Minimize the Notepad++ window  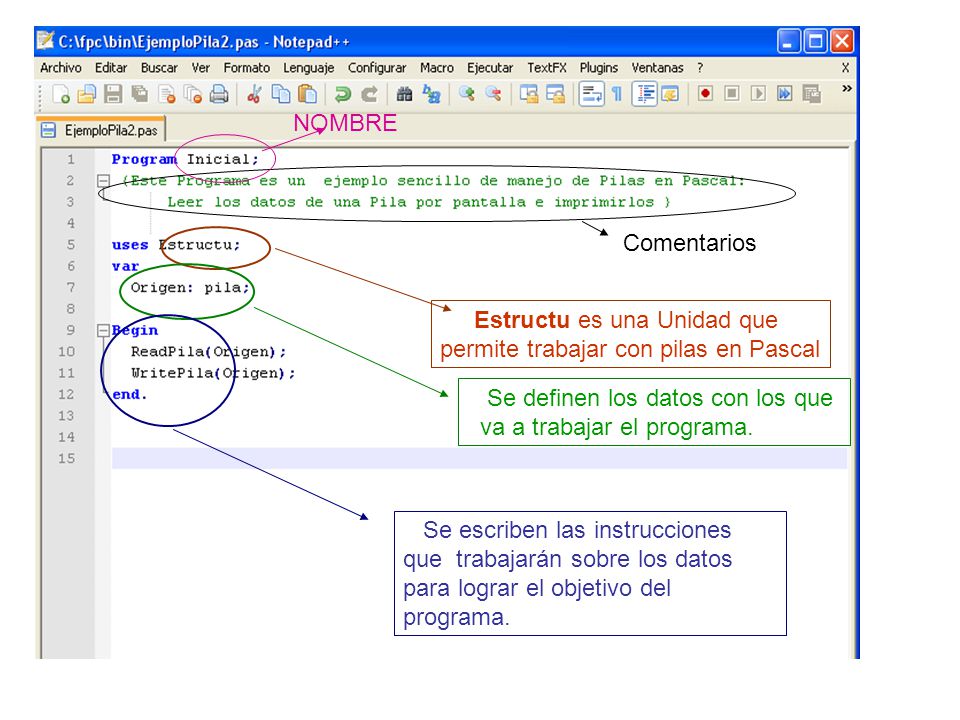pos(789,42)
